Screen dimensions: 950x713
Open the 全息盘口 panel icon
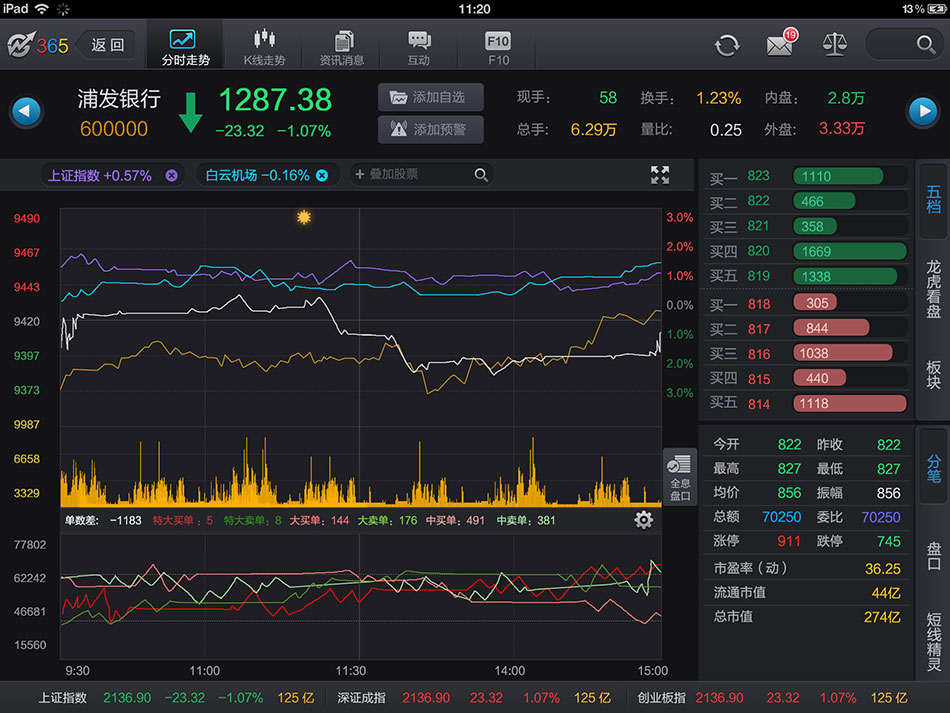(x=680, y=477)
